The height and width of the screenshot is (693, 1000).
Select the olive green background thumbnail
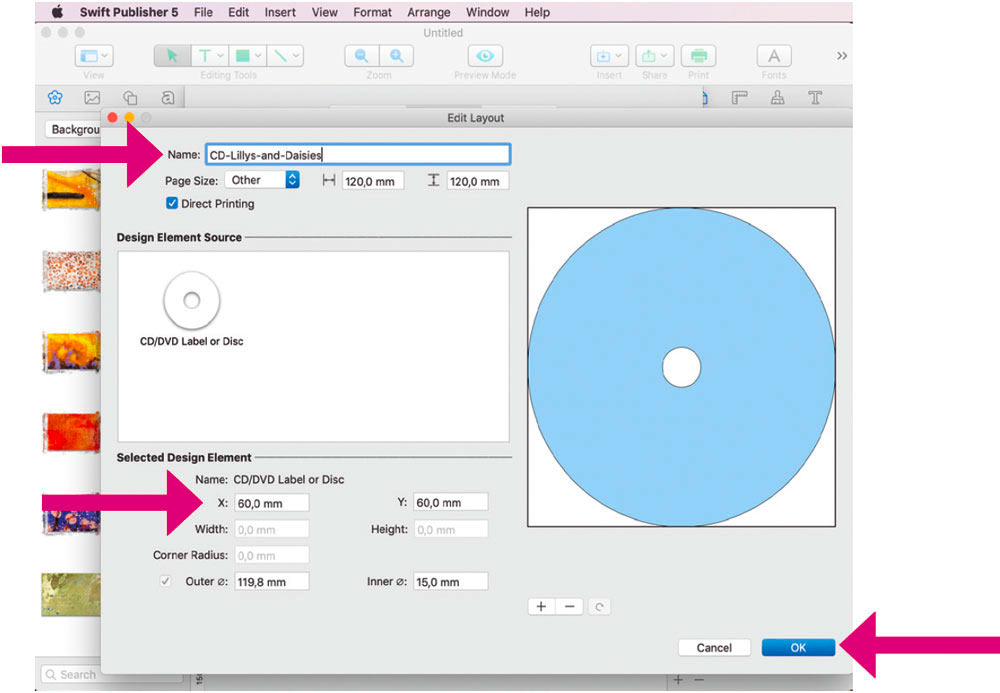[x=71, y=594]
